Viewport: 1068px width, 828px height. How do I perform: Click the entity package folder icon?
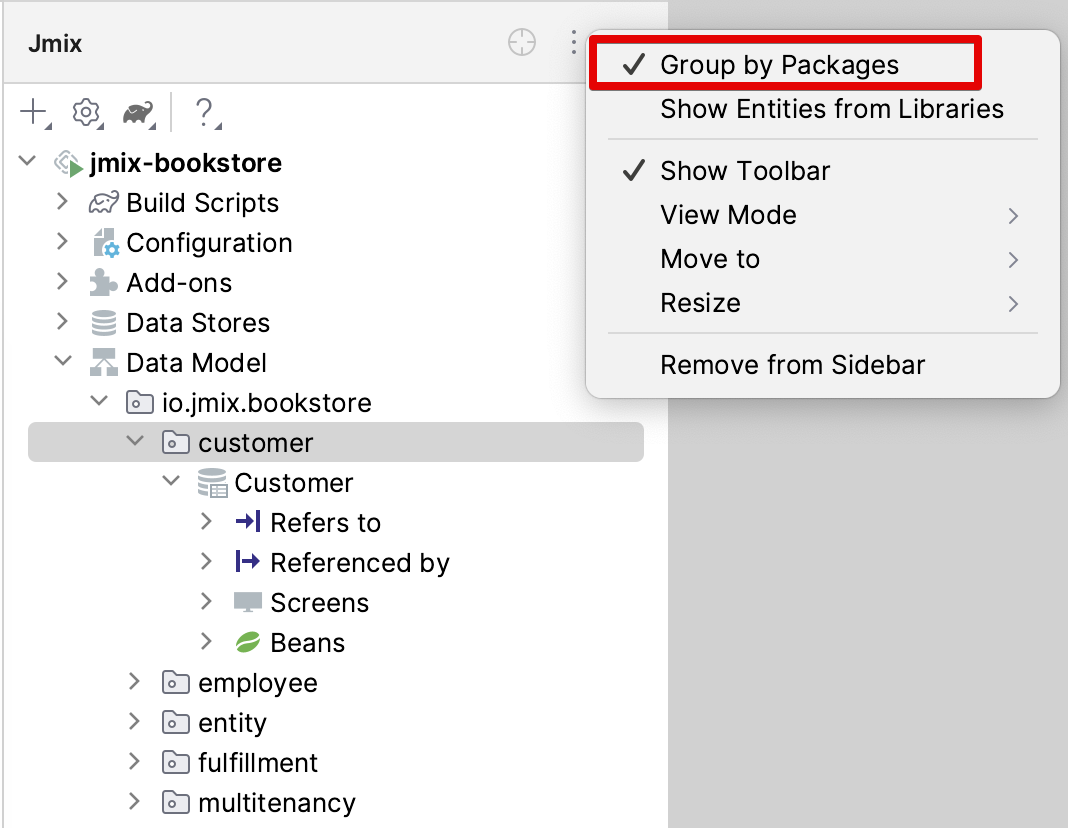click(x=176, y=722)
